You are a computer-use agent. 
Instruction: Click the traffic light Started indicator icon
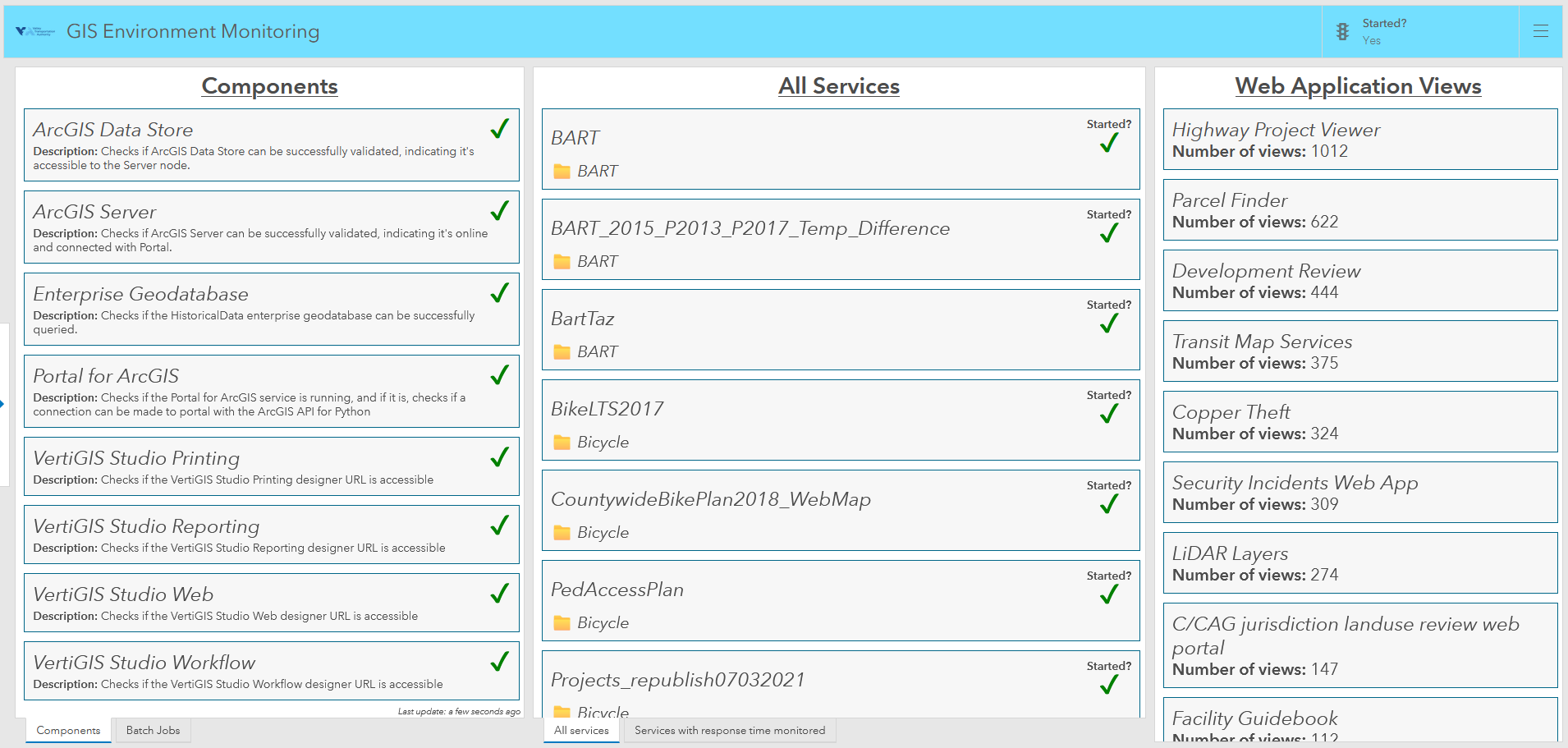[x=1342, y=32]
